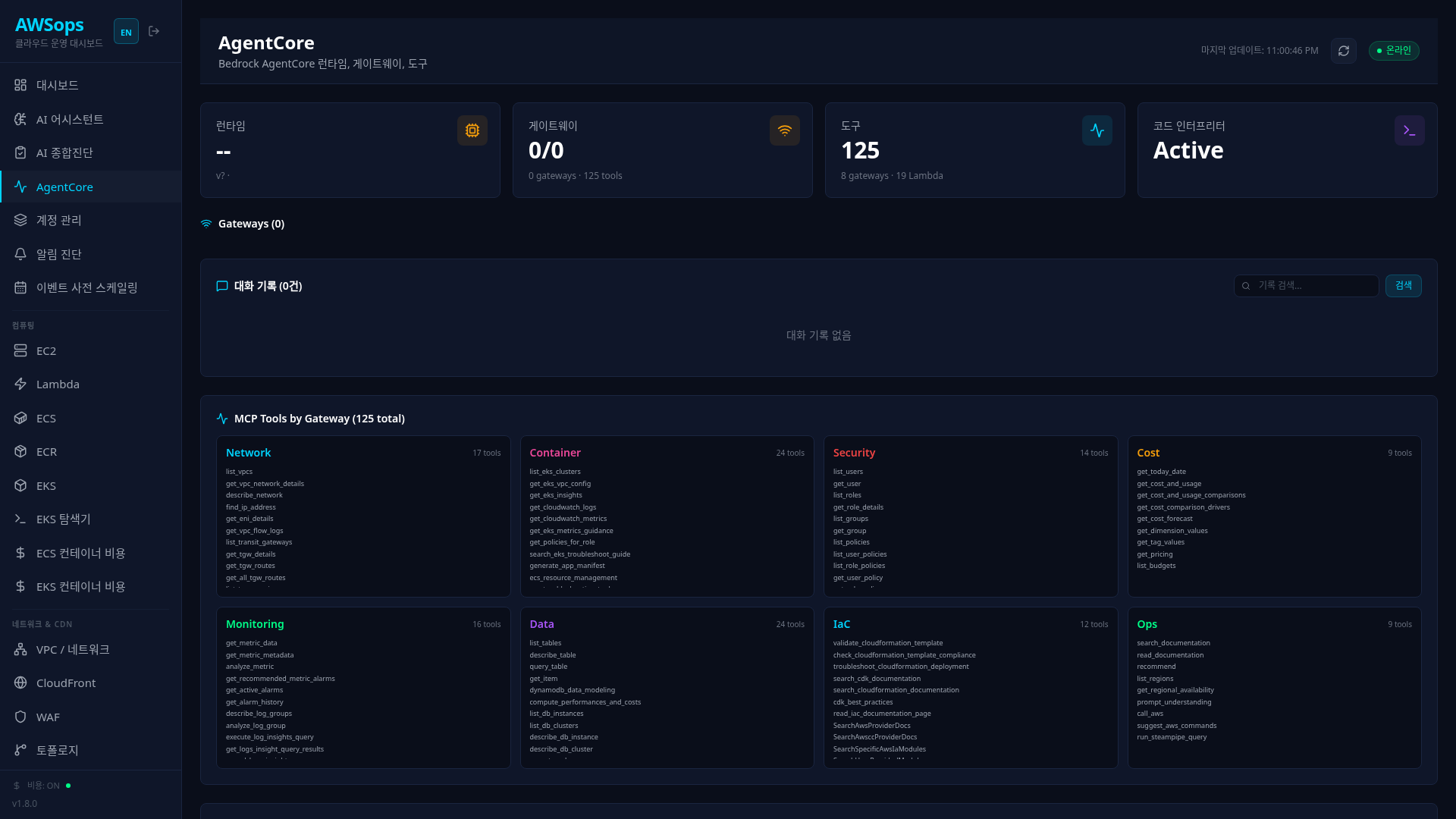Viewport: 1456px width, 819px height.
Task: Go to Lambda page link
Action: 91,384
